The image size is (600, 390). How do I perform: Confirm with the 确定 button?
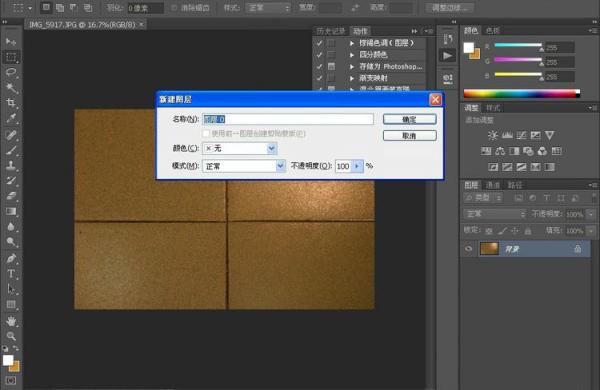(x=409, y=119)
